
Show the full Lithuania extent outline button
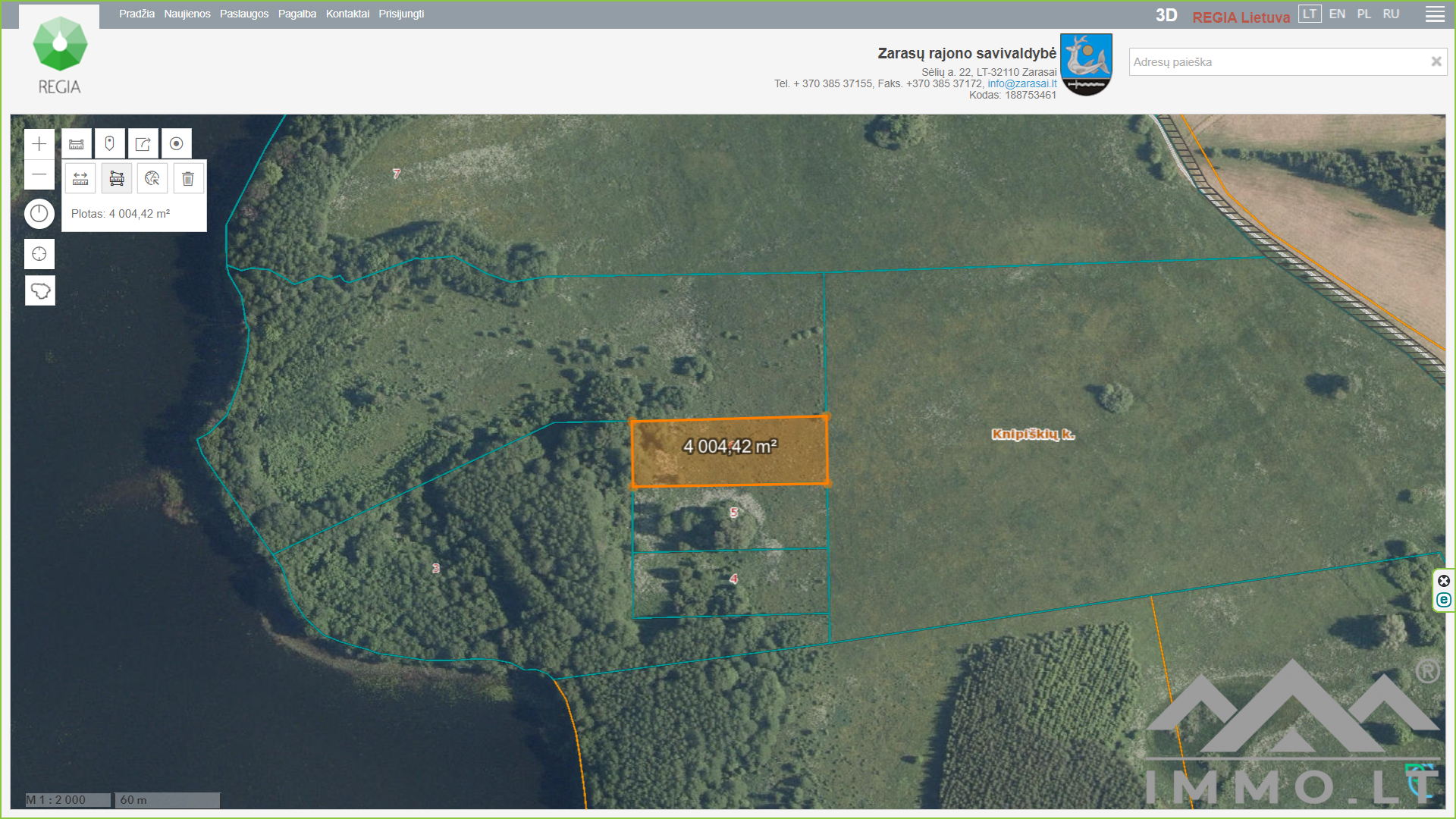click(x=39, y=290)
